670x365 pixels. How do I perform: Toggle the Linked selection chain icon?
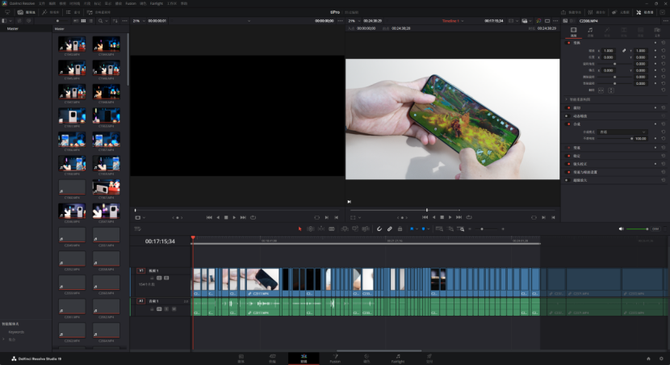390,229
